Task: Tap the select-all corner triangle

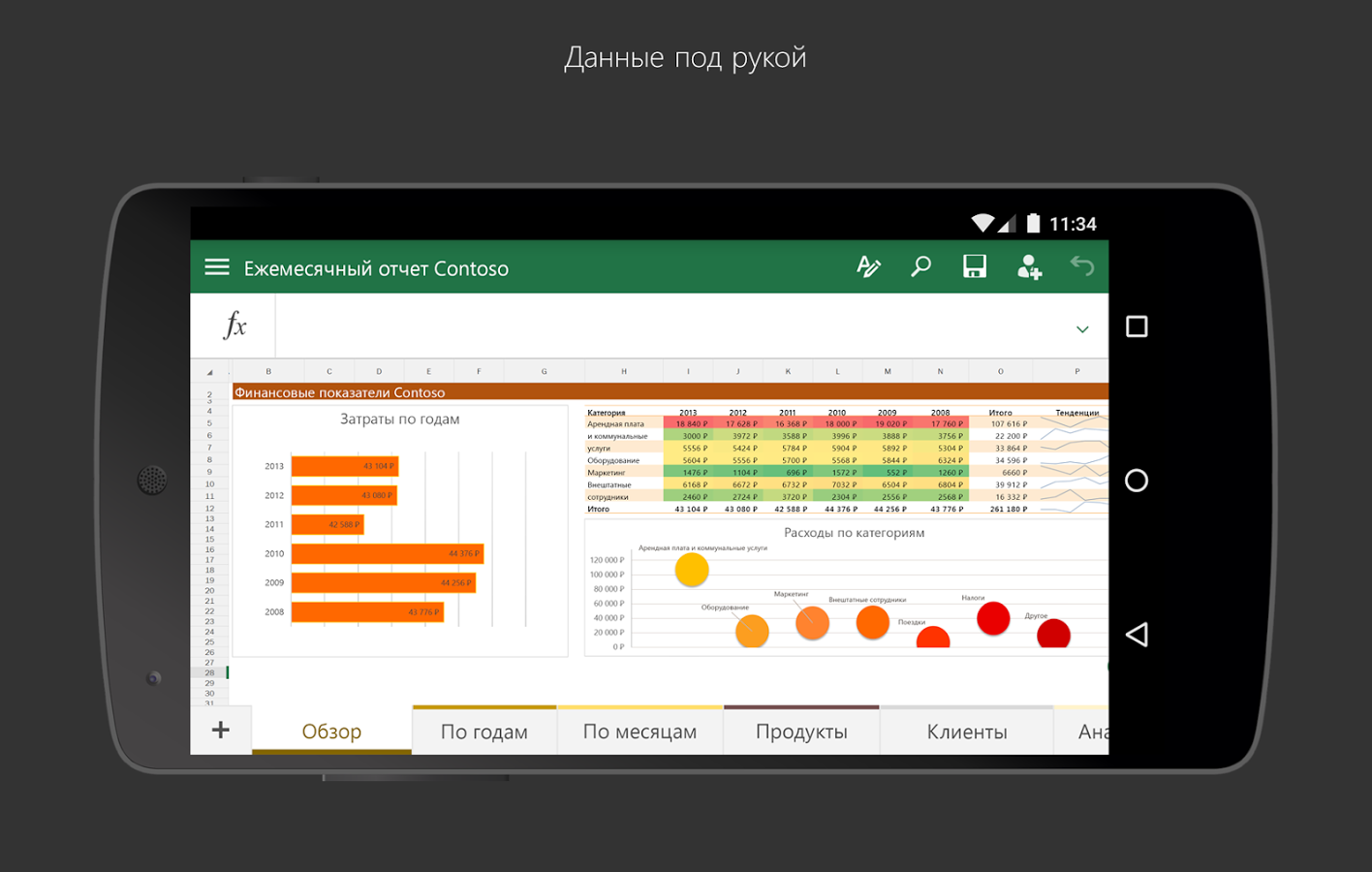Action: pos(209,372)
